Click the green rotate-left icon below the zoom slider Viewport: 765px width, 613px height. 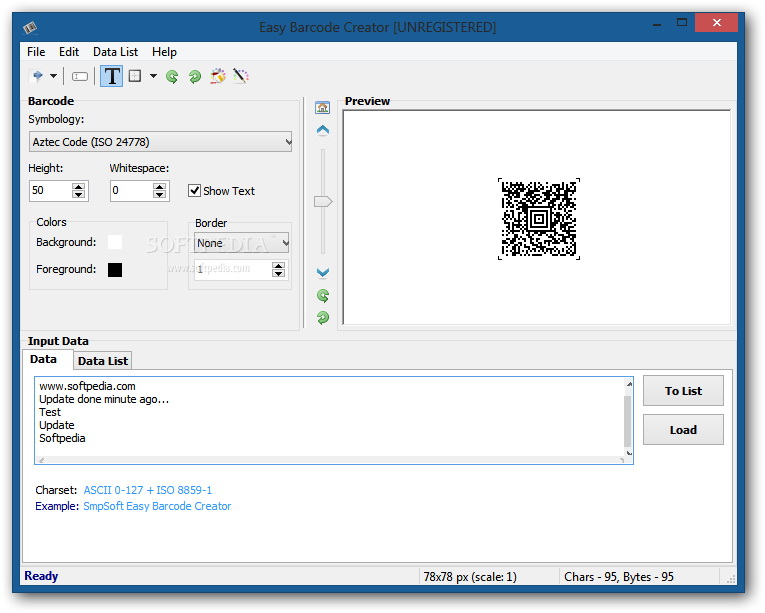tap(323, 295)
